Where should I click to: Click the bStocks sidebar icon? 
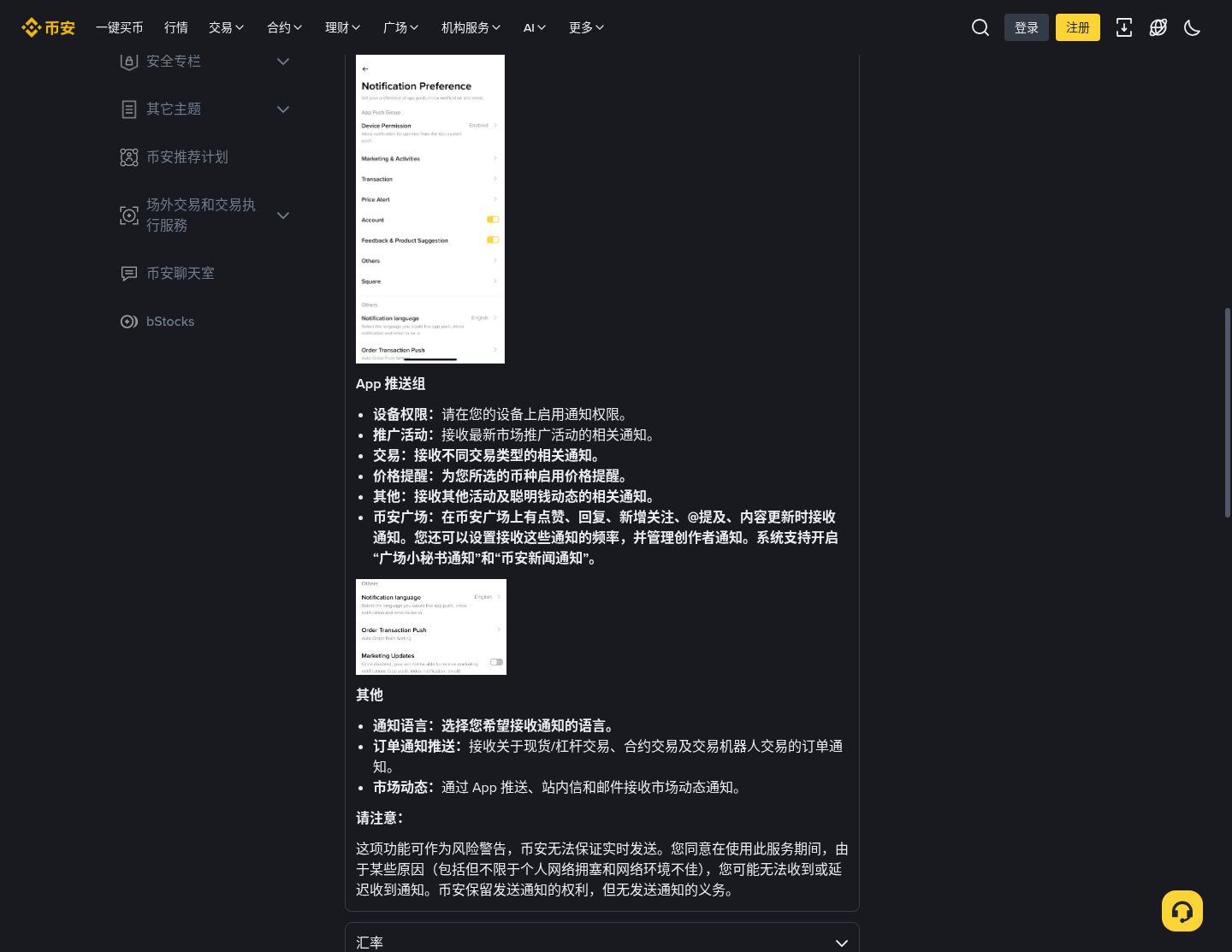coord(129,322)
